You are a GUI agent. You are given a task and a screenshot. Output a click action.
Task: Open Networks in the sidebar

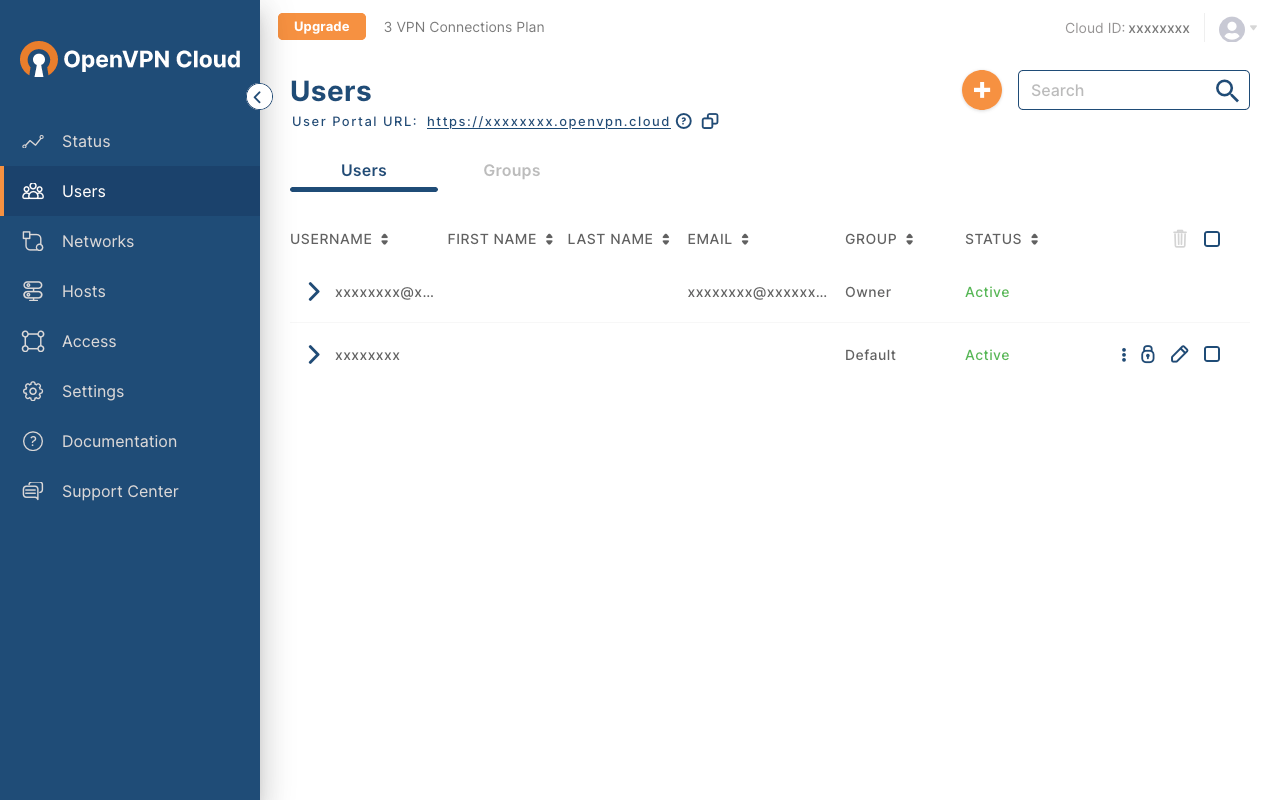(98, 241)
